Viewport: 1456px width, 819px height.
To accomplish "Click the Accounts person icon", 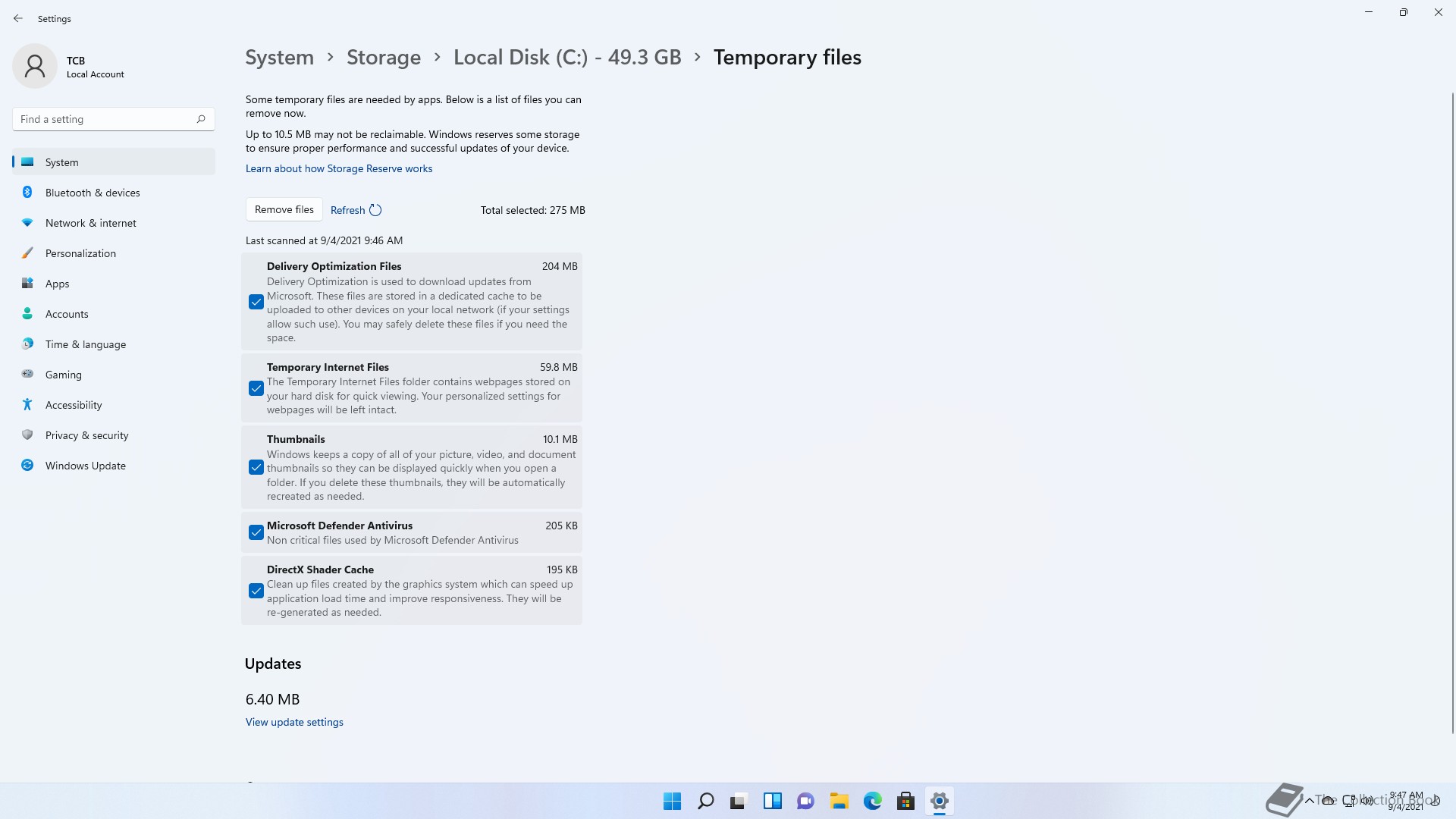I will [x=27, y=313].
